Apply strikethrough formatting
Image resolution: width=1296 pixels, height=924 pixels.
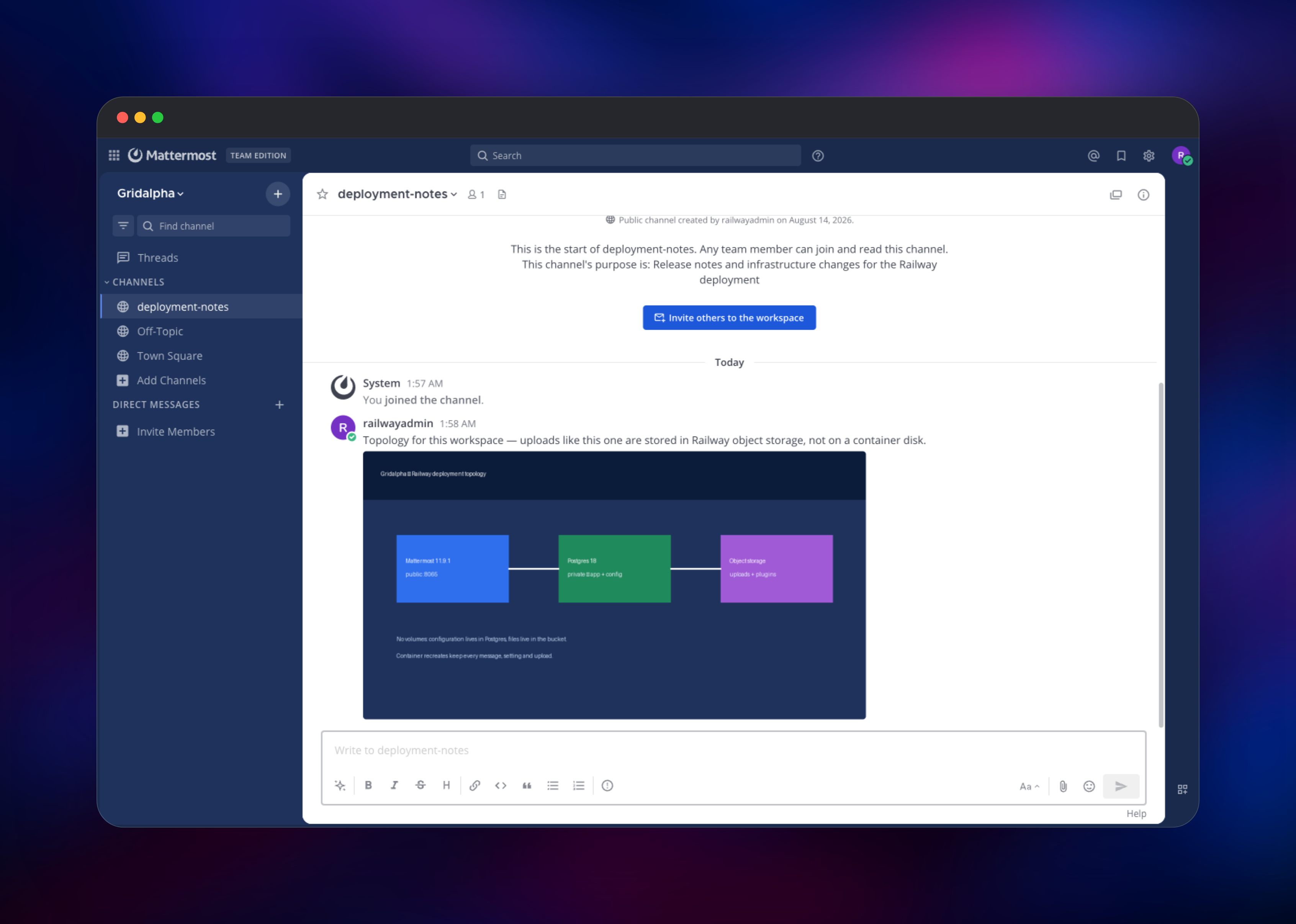point(421,786)
